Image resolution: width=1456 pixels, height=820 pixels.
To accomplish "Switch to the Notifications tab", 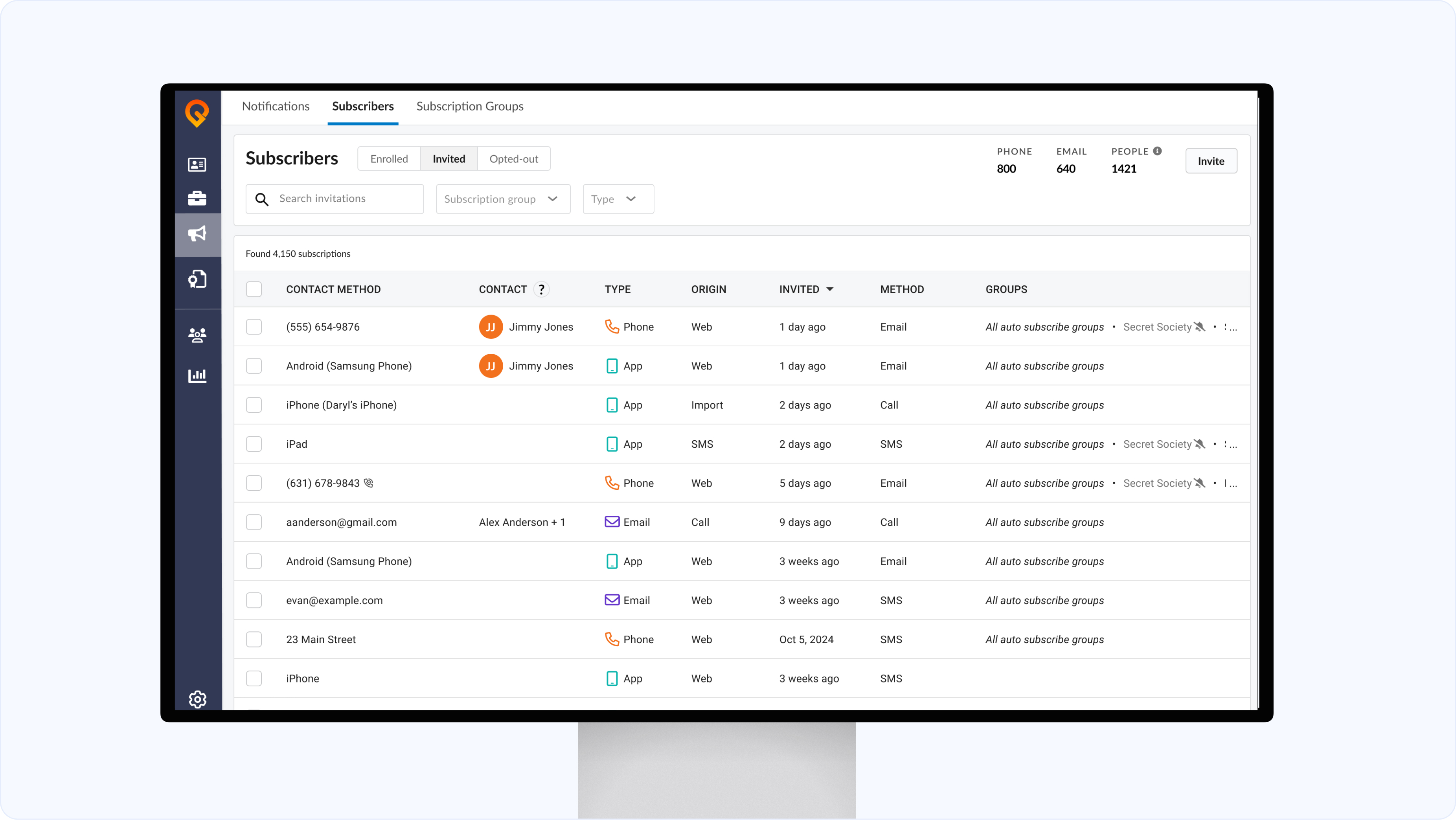I will coord(275,106).
